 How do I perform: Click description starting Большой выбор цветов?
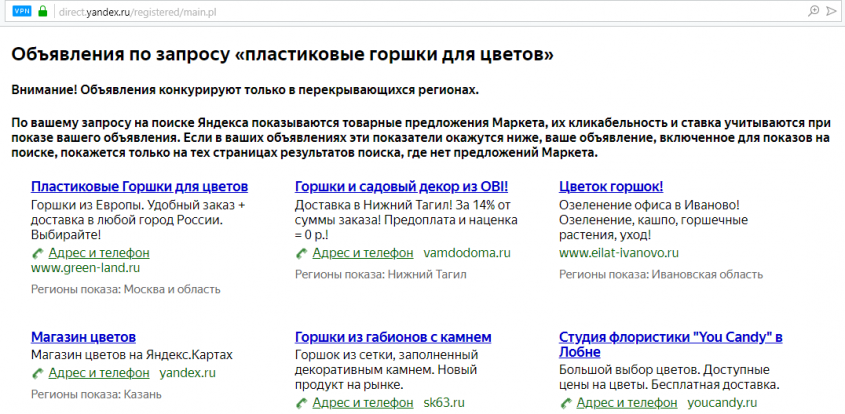pyautogui.click(x=670, y=378)
